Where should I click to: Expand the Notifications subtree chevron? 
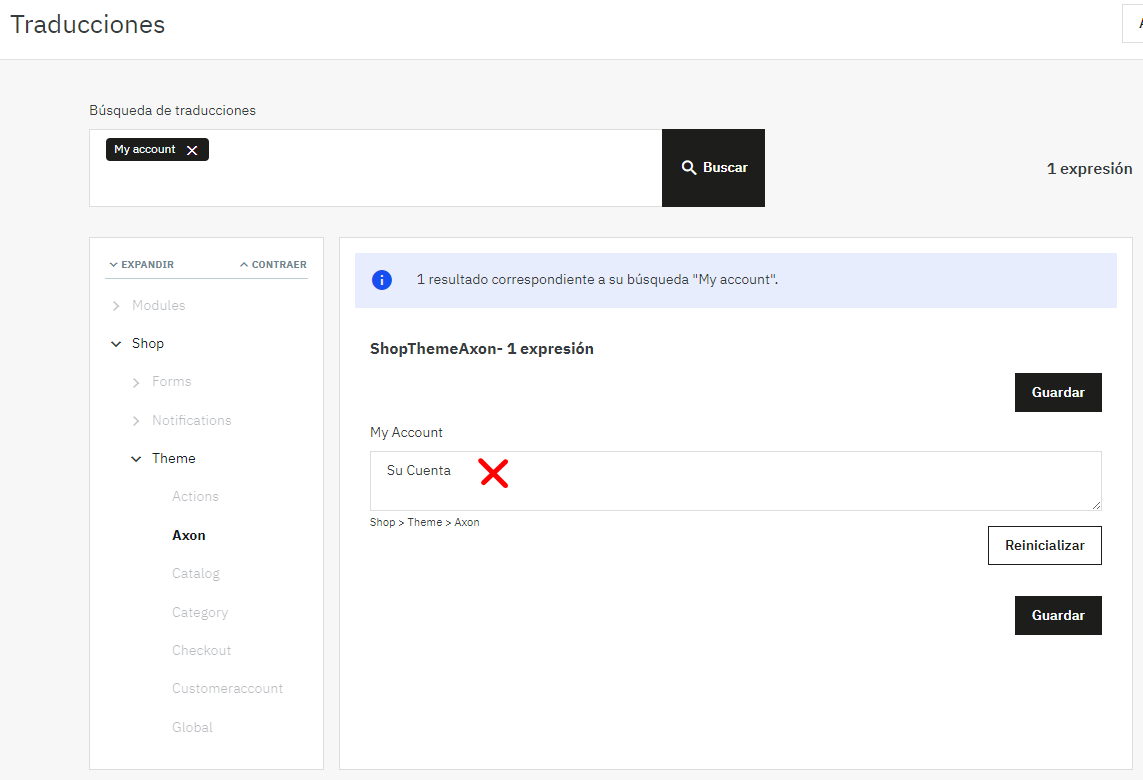pos(136,421)
